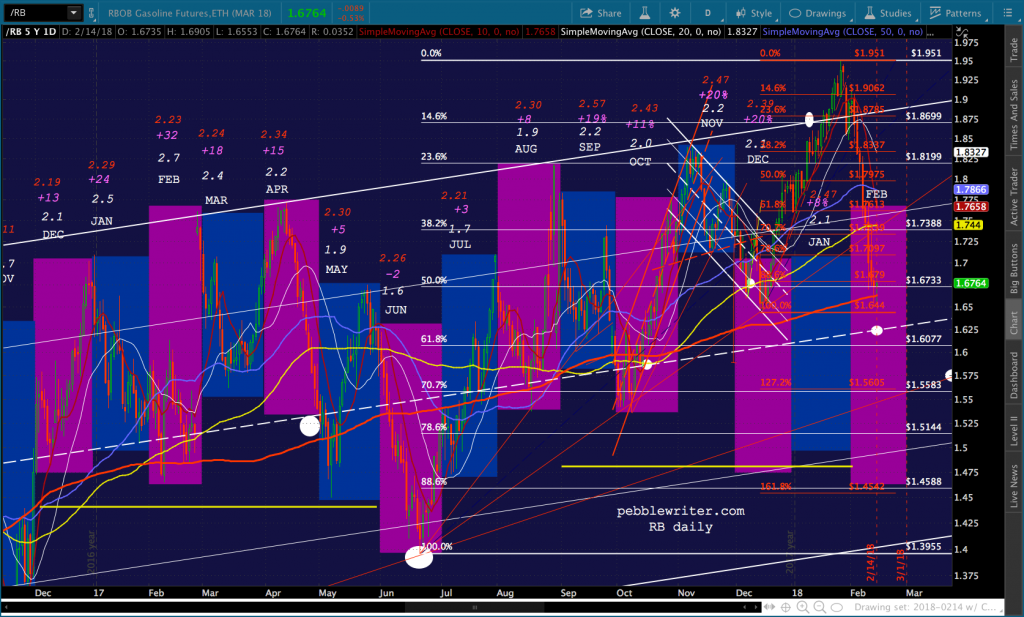Open chart settings gear icon
1024x617 pixels.
click(x=675, y=13)
